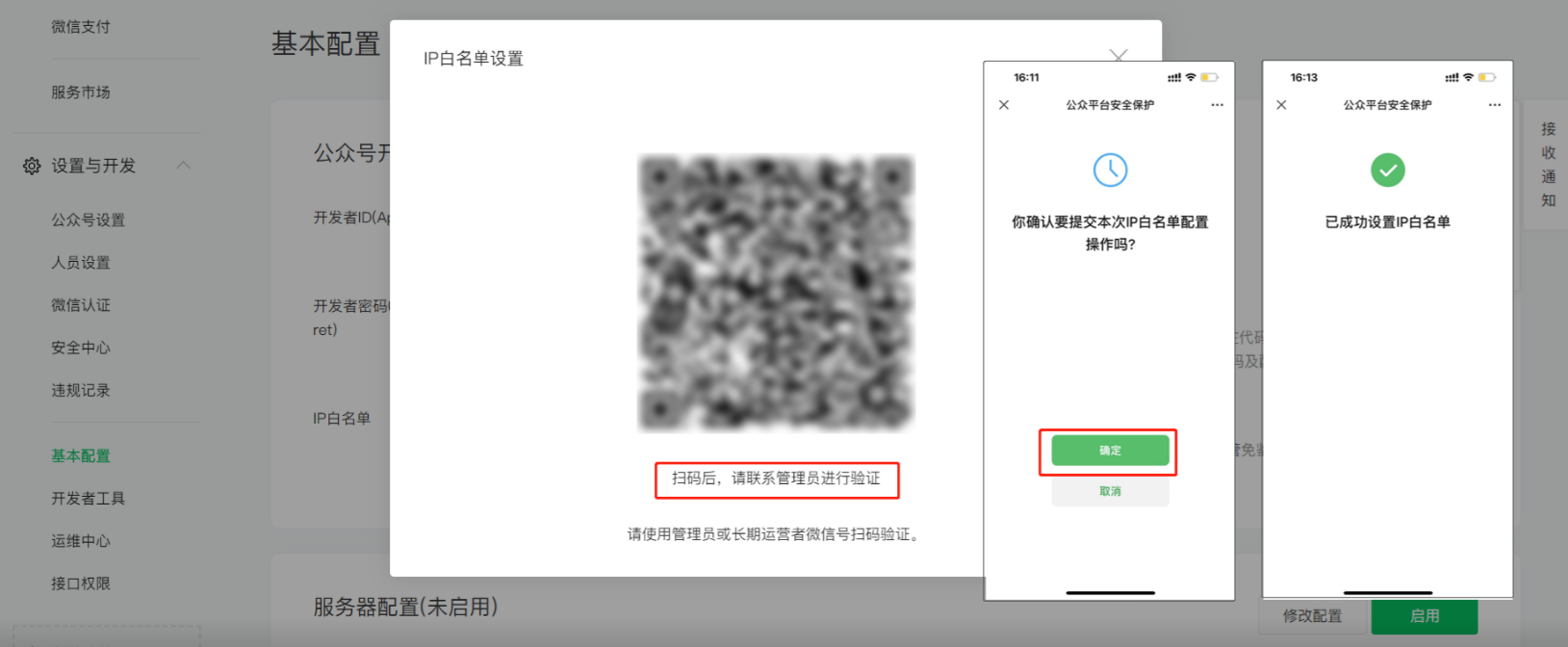Click the IP白名单 field label
The image size is (1568, 647).
pos(342,419)
